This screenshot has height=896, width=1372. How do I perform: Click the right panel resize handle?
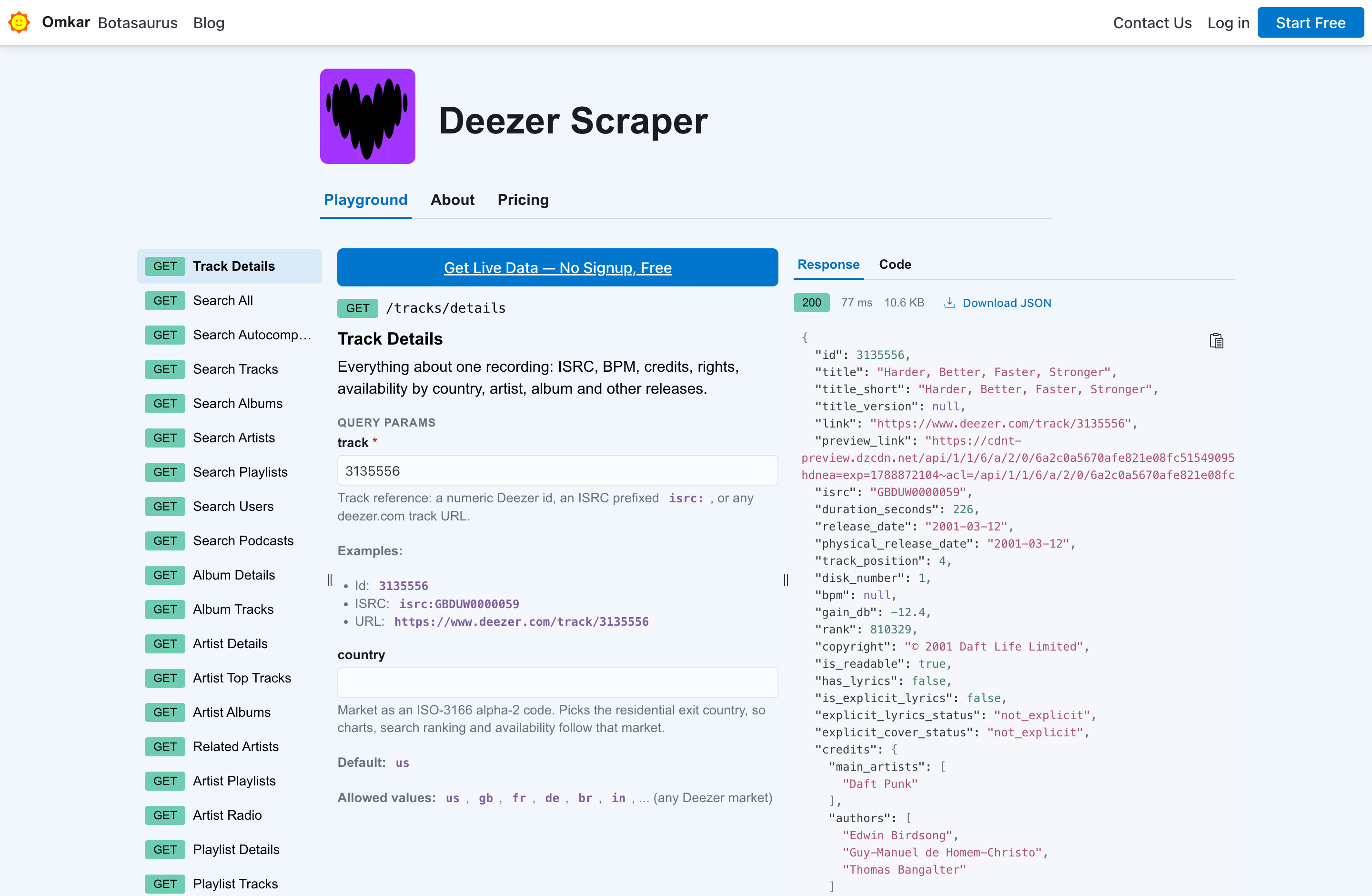pyautogui.click(x=786, y=580)
